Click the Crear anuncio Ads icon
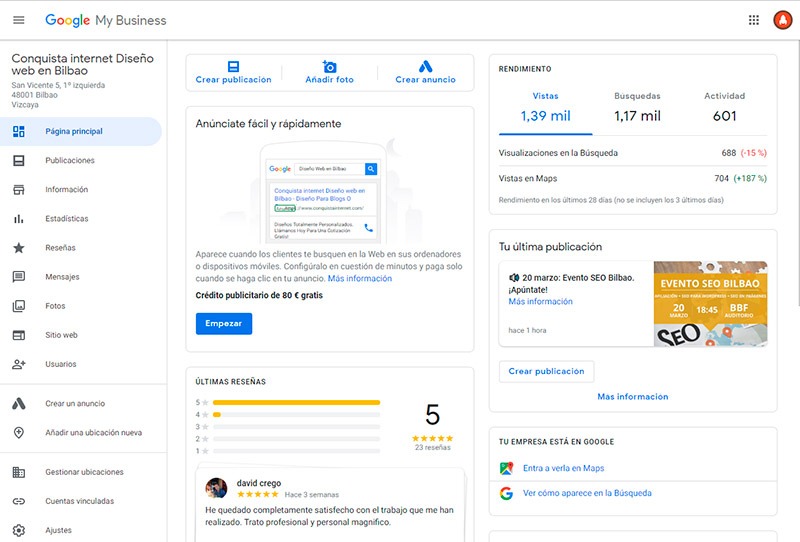 (x=426, y=66)
